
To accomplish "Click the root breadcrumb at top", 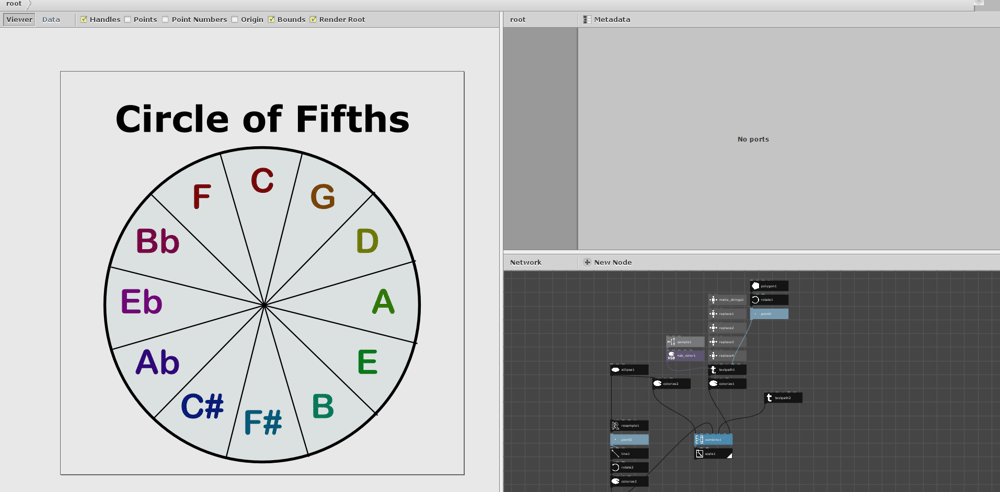I will click(13, 4).
